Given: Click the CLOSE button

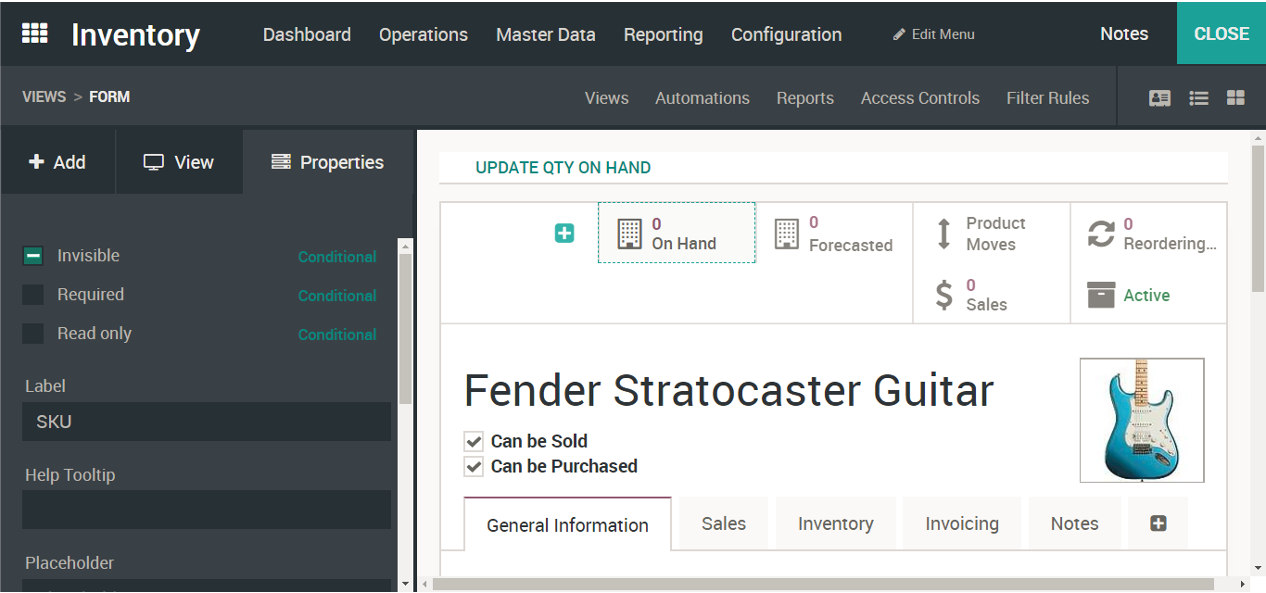Looking at the screenshot, I should click(1221, 33).
